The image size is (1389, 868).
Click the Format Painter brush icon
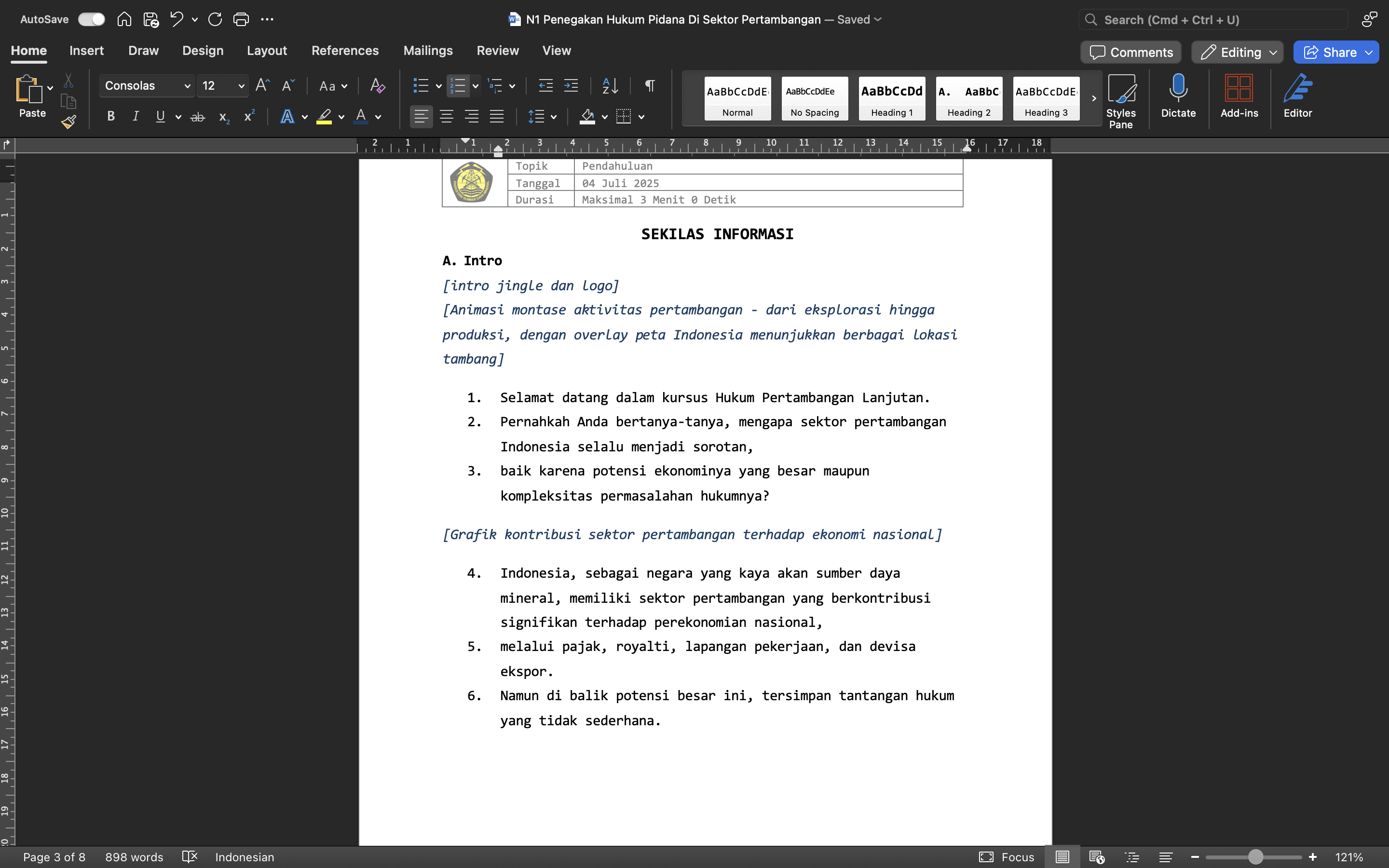(69, 122)
